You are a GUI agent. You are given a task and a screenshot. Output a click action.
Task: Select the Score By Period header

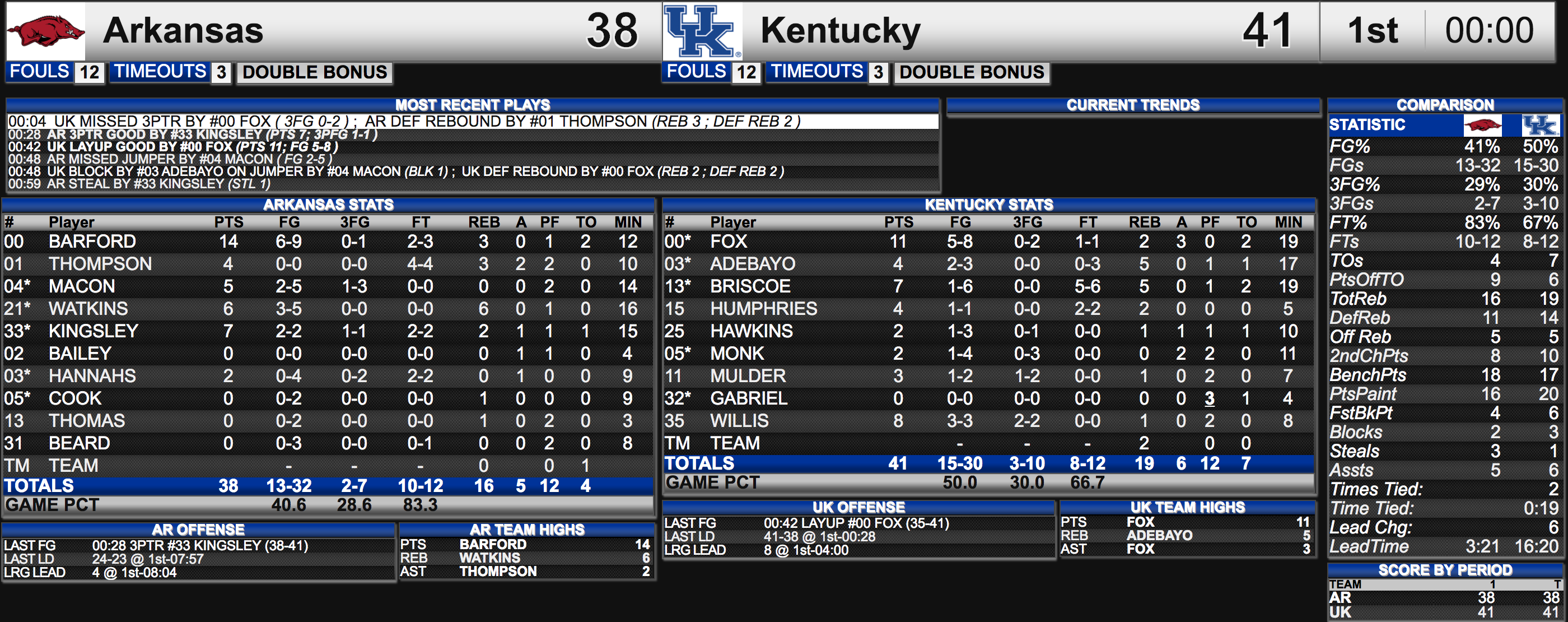coord(1445,570)
